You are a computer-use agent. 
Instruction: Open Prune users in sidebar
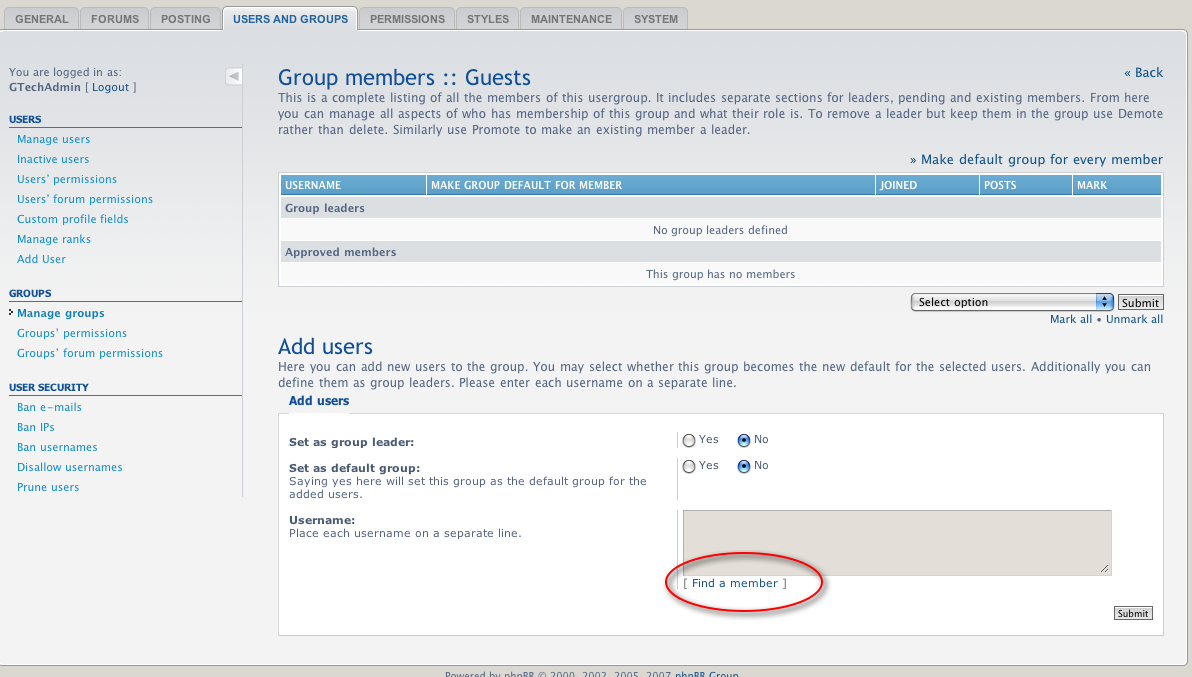(x=48, y=487)
